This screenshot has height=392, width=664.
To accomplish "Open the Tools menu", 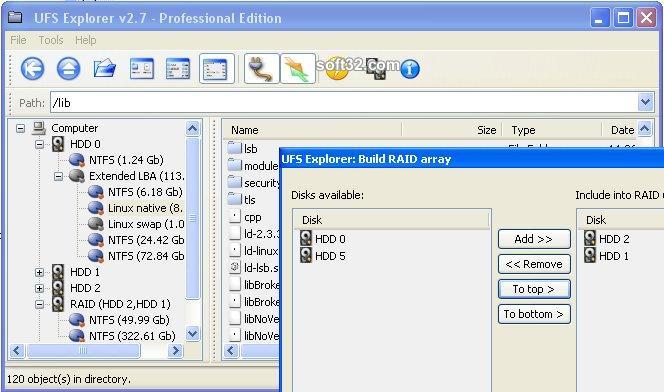I will [51, 40].
